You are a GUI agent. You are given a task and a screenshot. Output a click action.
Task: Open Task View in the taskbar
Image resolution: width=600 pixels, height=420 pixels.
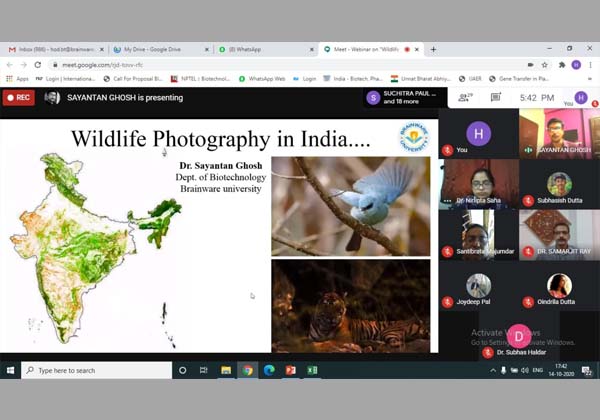(204, 370)
